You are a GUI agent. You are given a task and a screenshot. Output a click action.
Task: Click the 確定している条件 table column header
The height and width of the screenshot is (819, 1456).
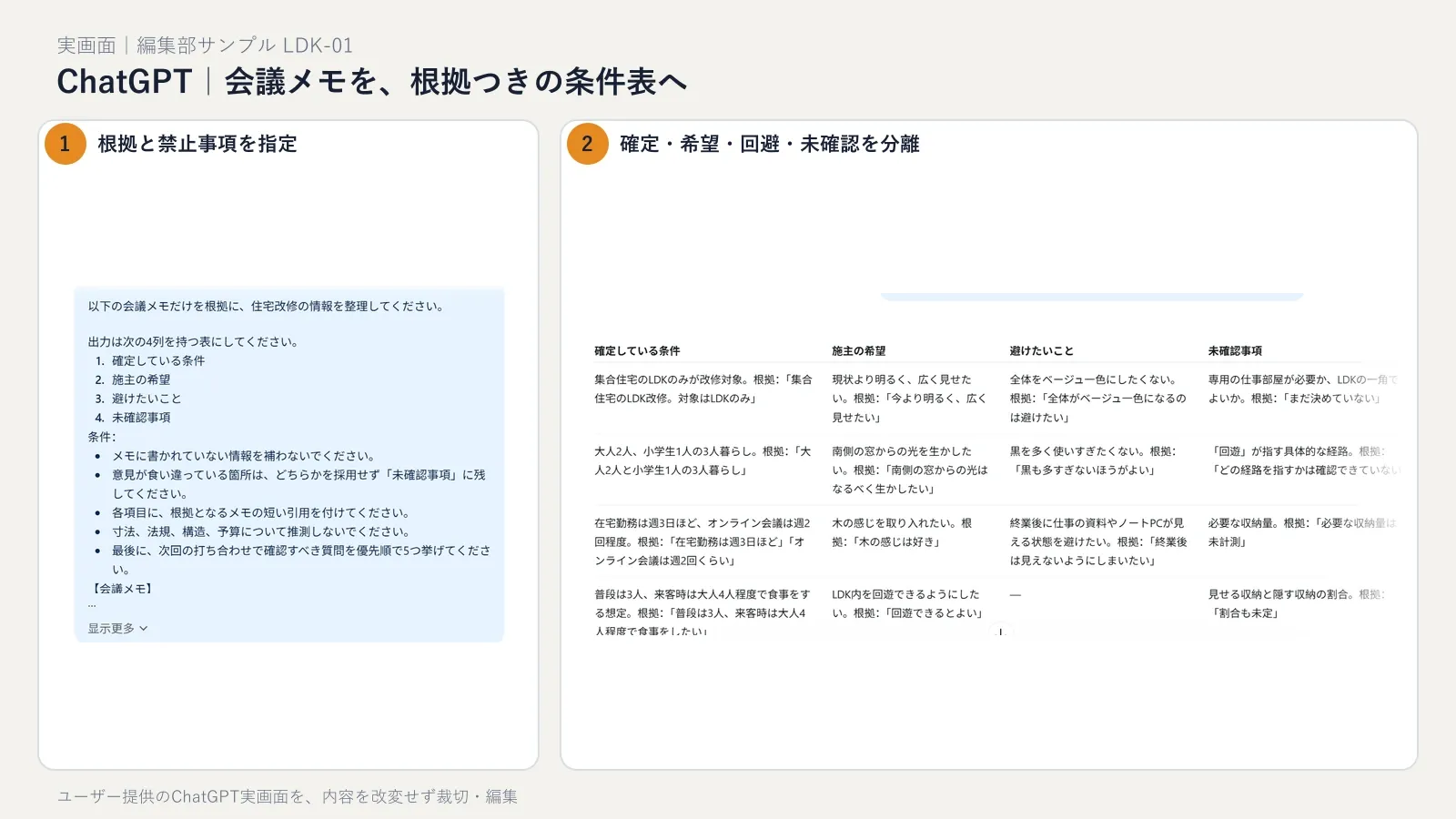[x=637, y=351]
